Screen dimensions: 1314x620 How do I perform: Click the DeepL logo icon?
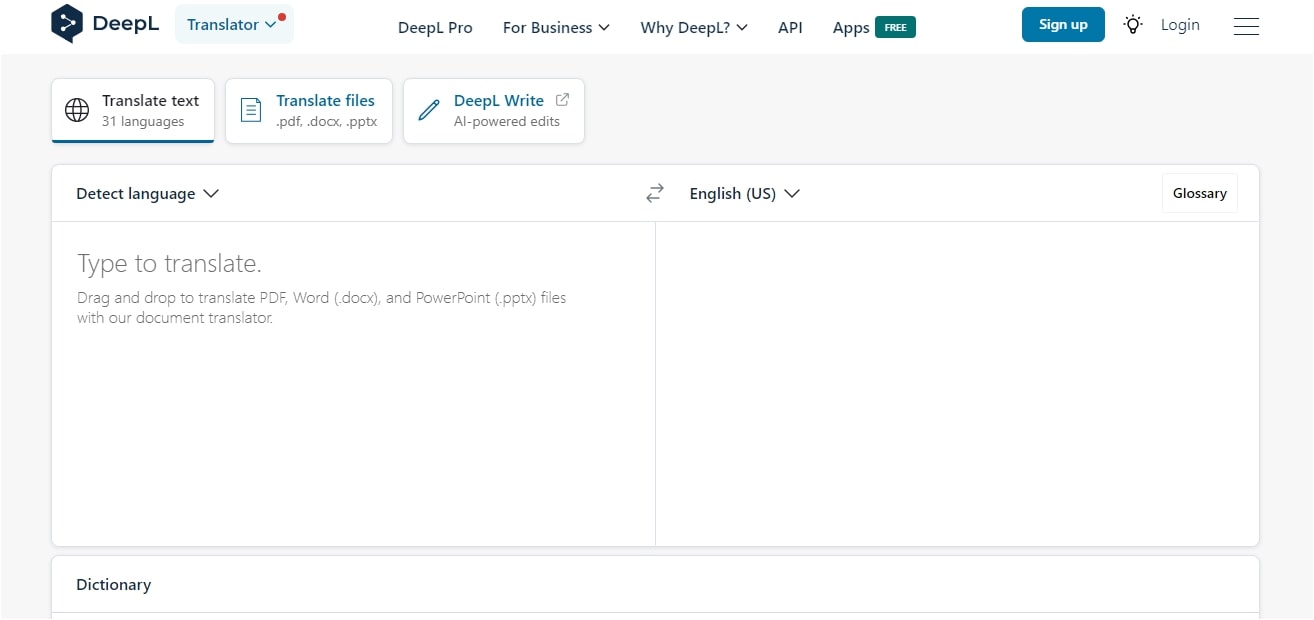coord(67,24)
